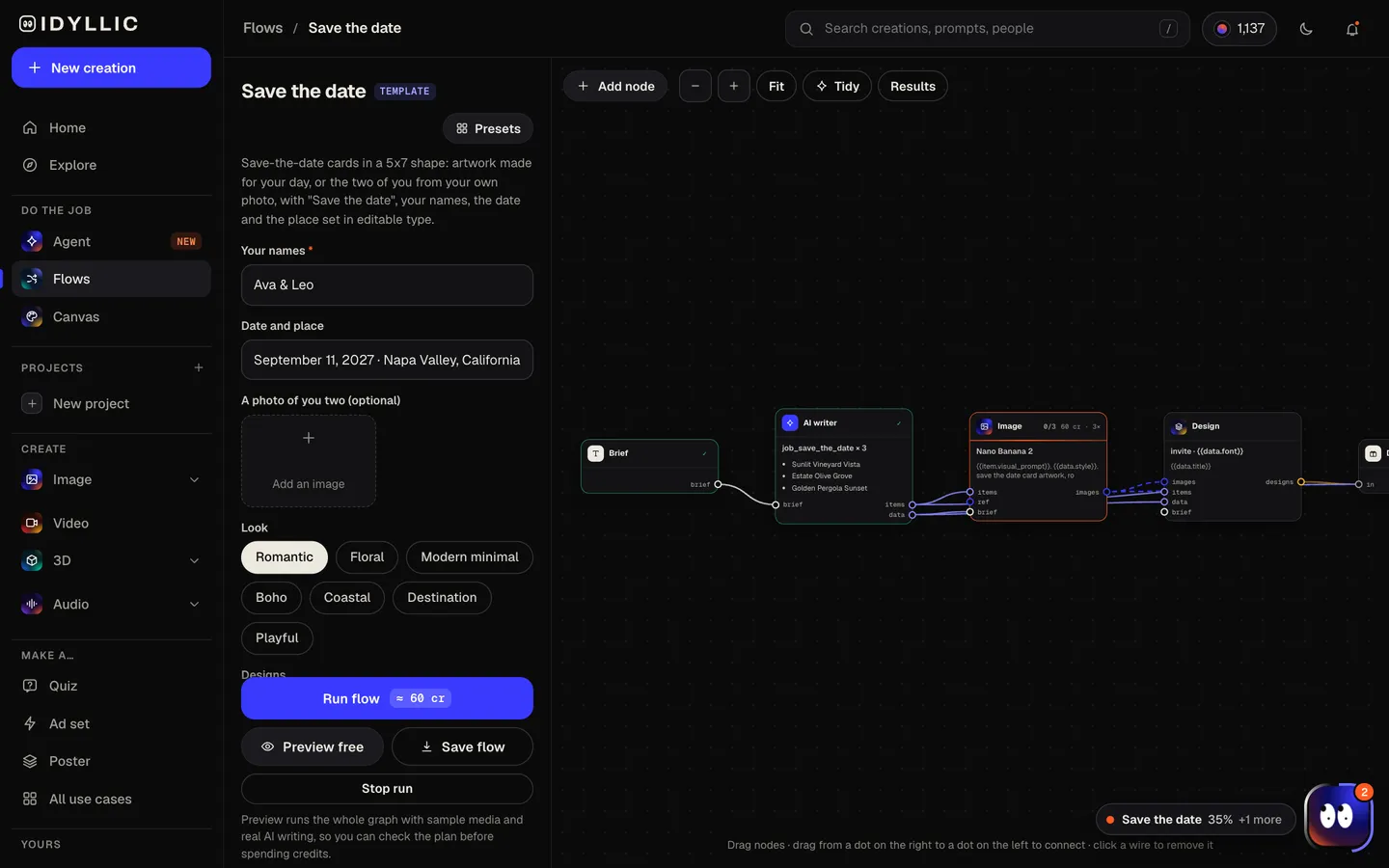Expand the 3D section chevron

[x=194, y=560]
